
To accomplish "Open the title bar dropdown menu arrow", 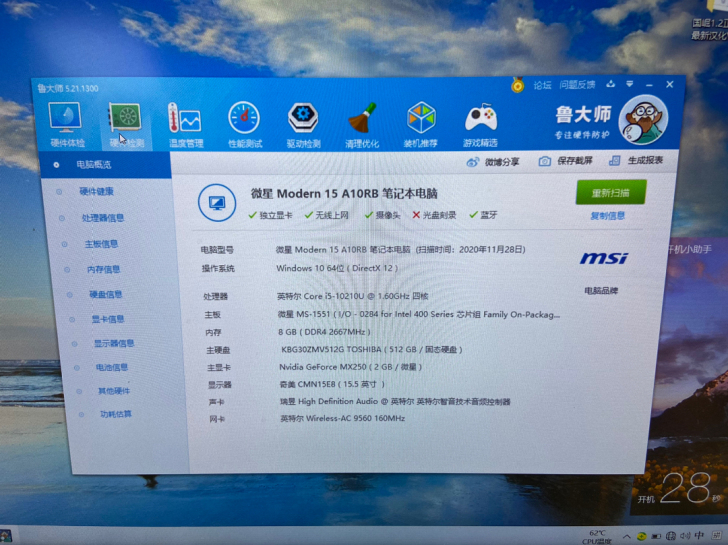I will click(x=630, y=84).
